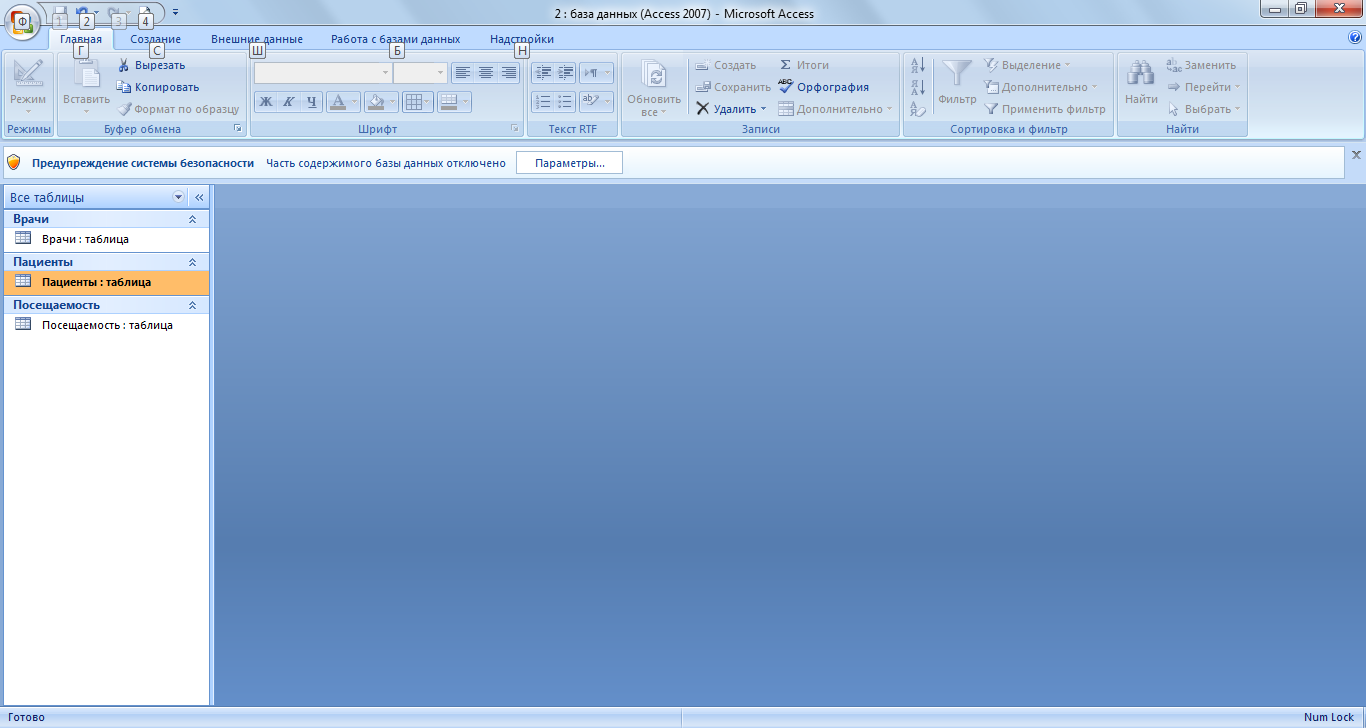Collapse the Врачи group in navigation pane

pos(192,219)
